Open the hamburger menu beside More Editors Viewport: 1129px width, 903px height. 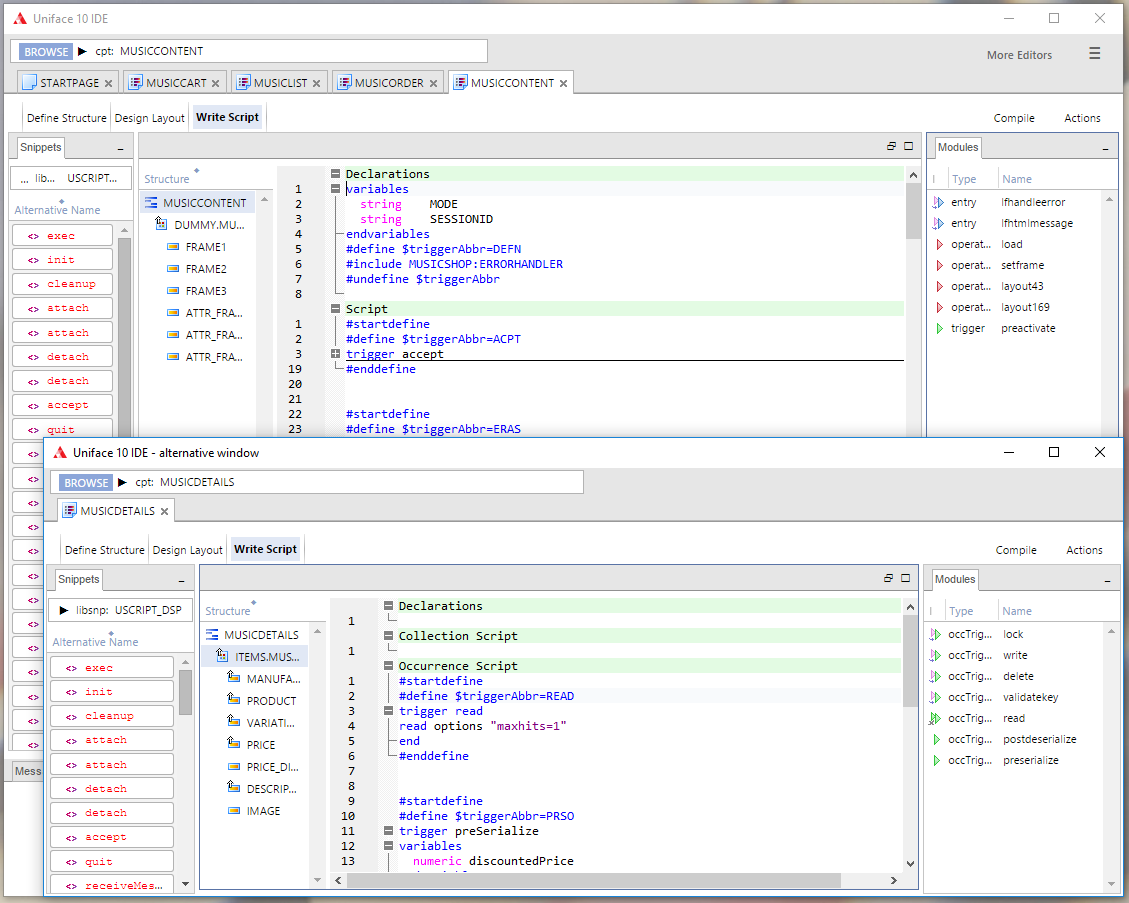(x=1095, y=54)
